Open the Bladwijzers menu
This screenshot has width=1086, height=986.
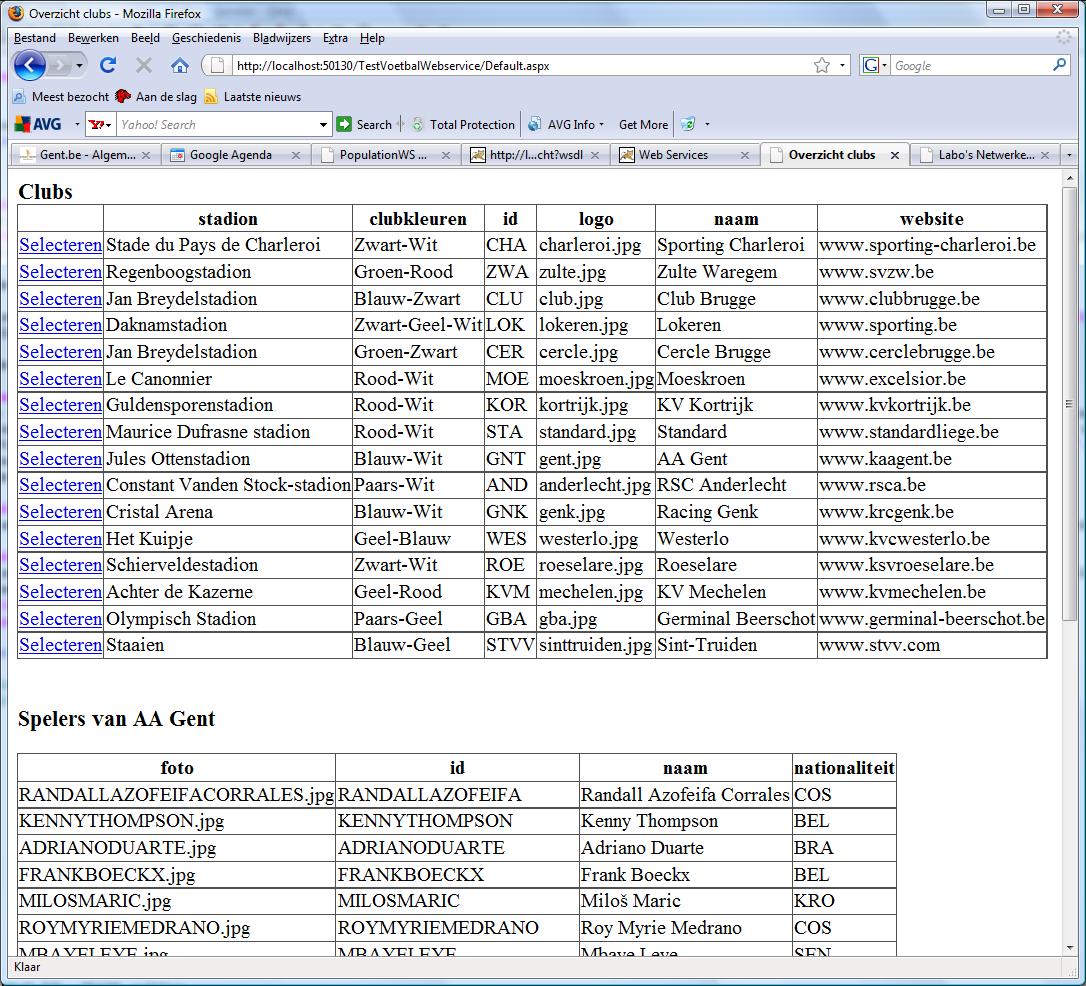pos(281,38)
